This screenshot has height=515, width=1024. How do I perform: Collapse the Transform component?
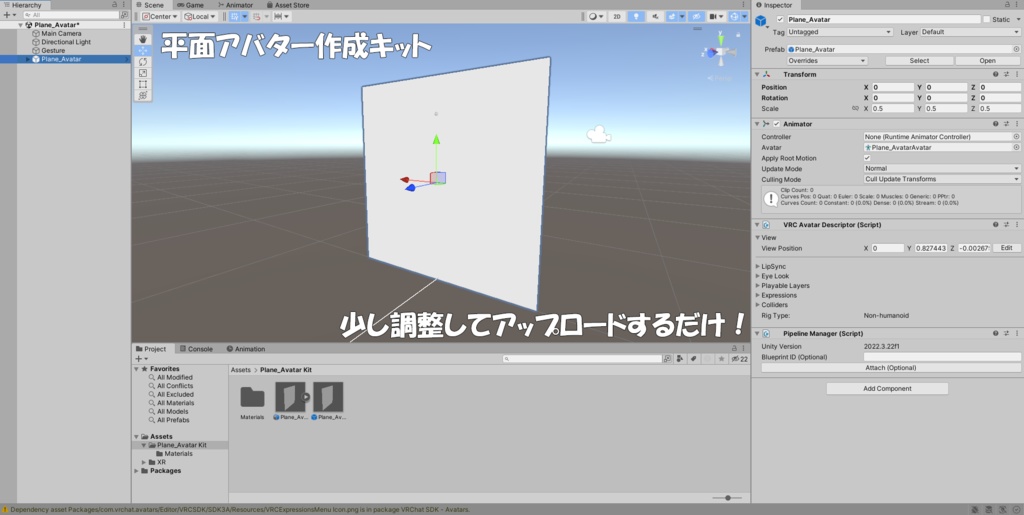pyautogui.click(x=757, y=74)
